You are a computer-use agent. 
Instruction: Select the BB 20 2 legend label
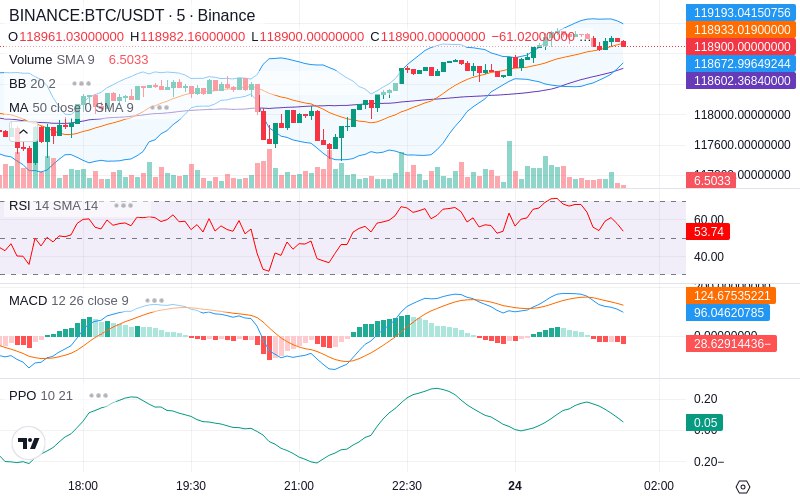[x=32, y=83]
